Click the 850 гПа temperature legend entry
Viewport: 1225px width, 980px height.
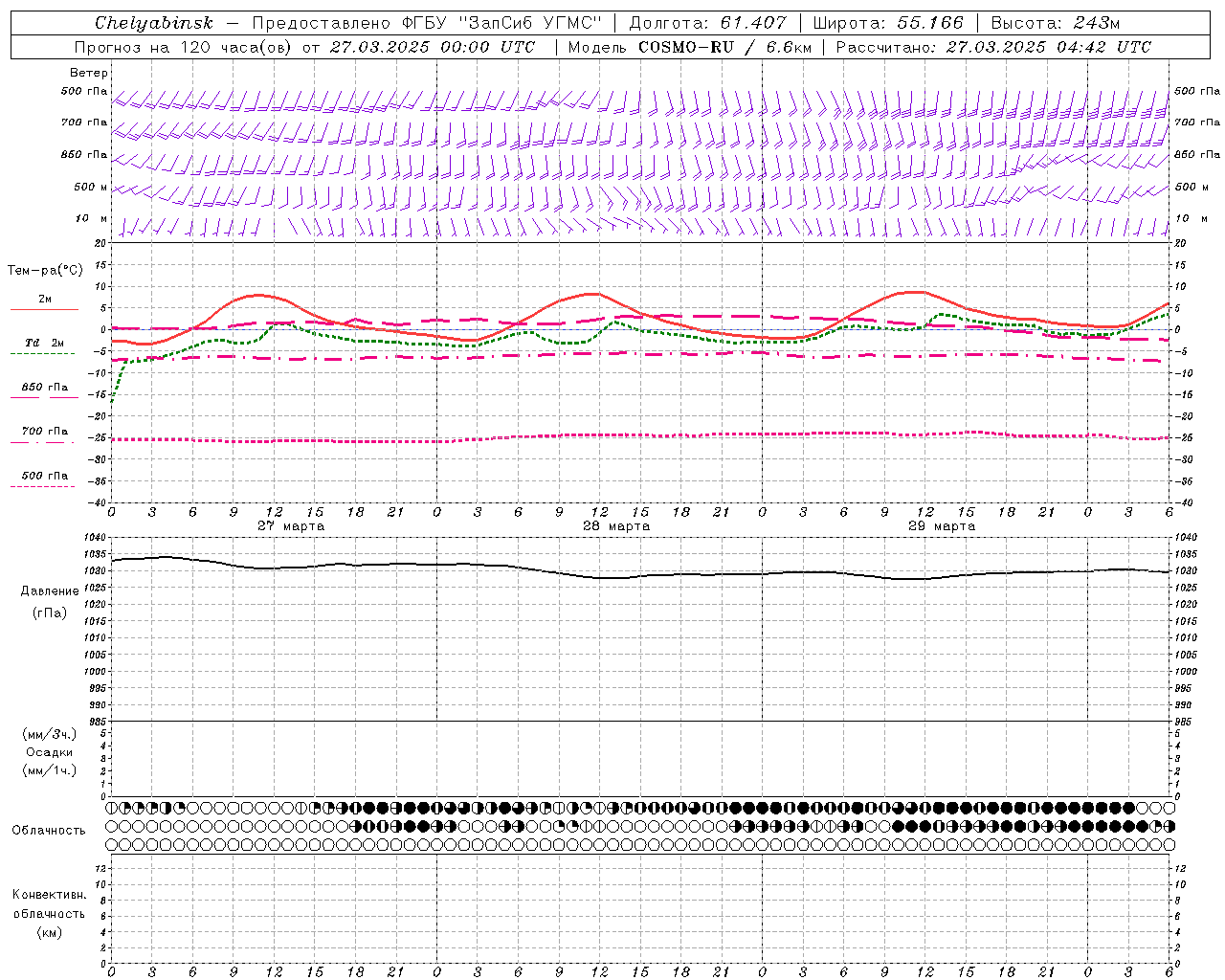click(45, 388)
